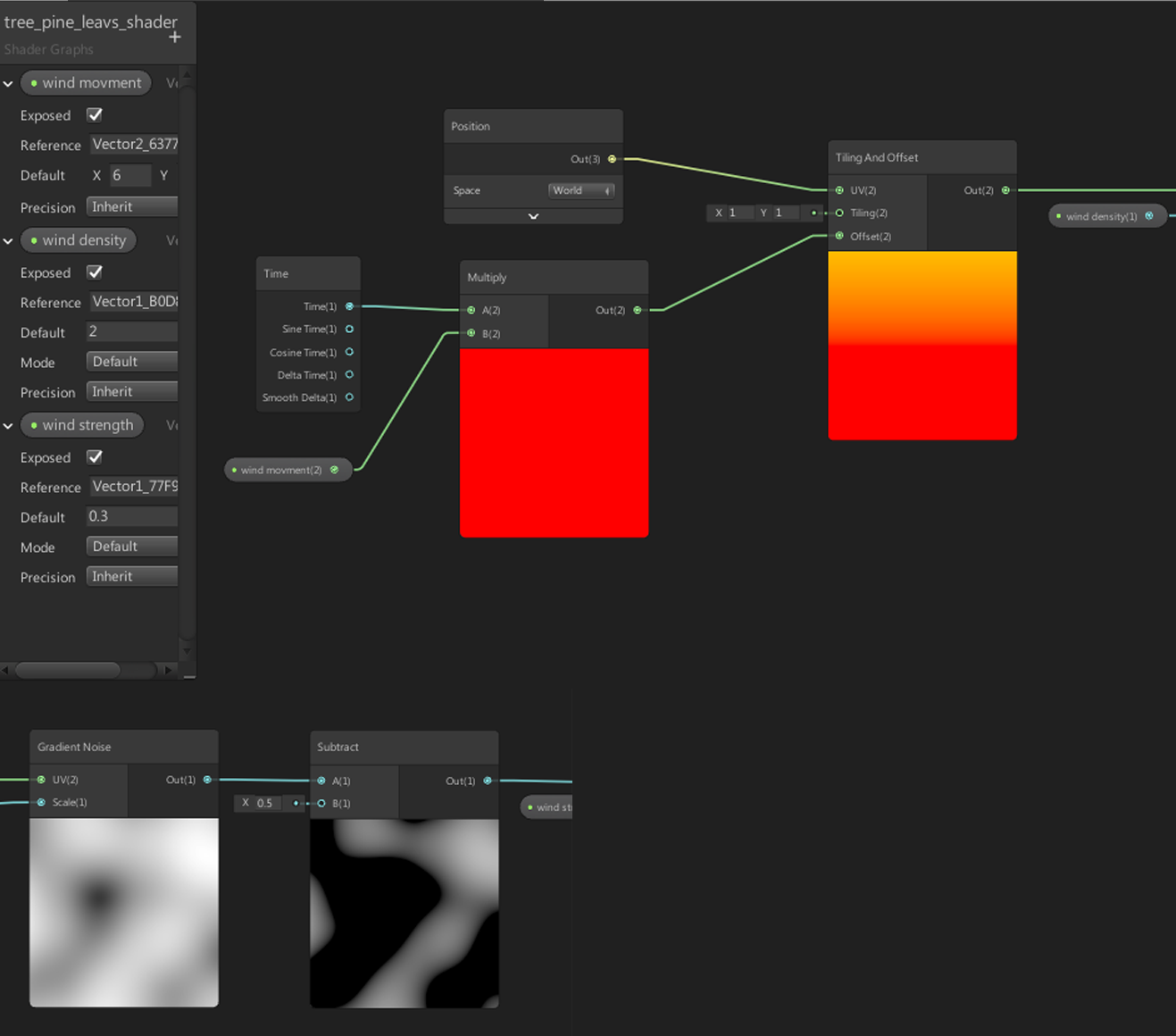The height and width of the screenshot is (1036, 1176).
Task: Click Sine Time(1) output port
Action: click(349, 330)
